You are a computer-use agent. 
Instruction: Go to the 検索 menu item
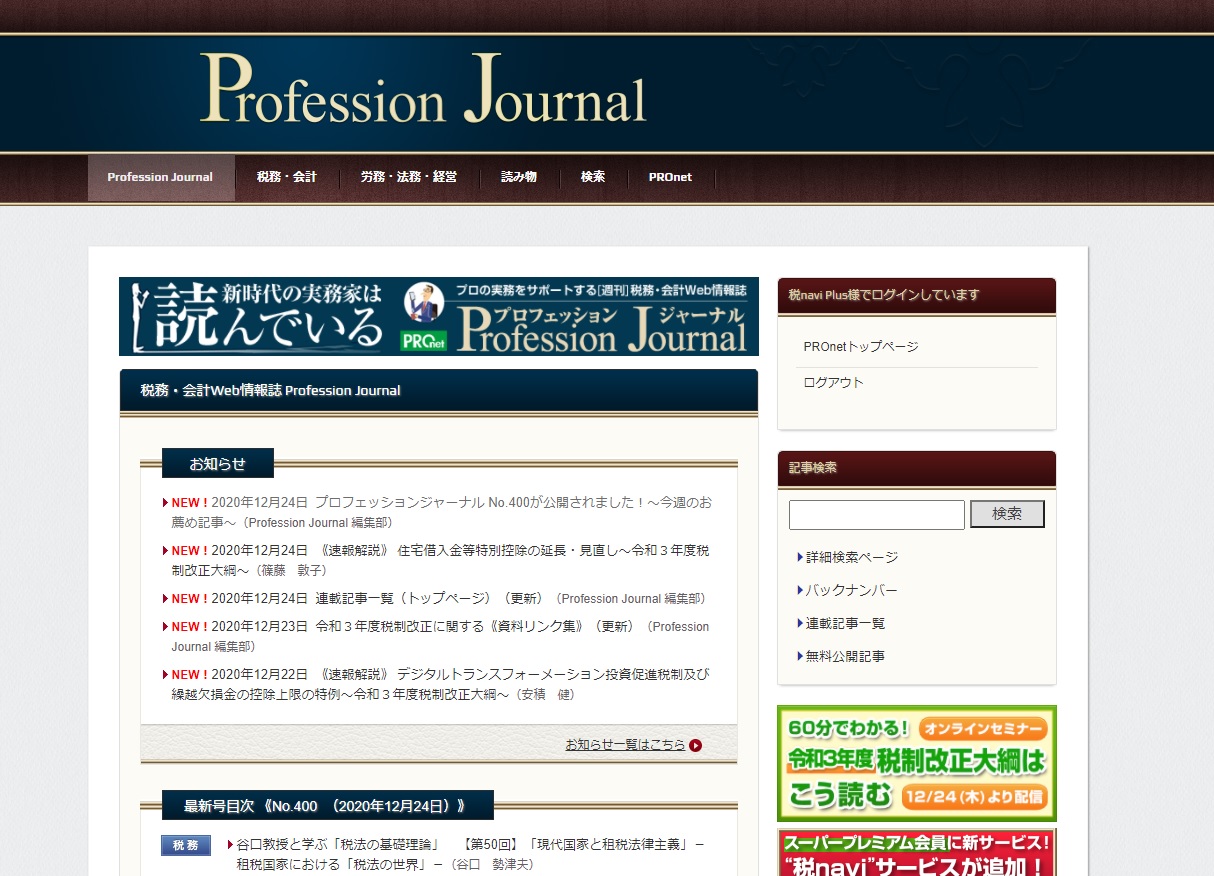click(593, 177)
